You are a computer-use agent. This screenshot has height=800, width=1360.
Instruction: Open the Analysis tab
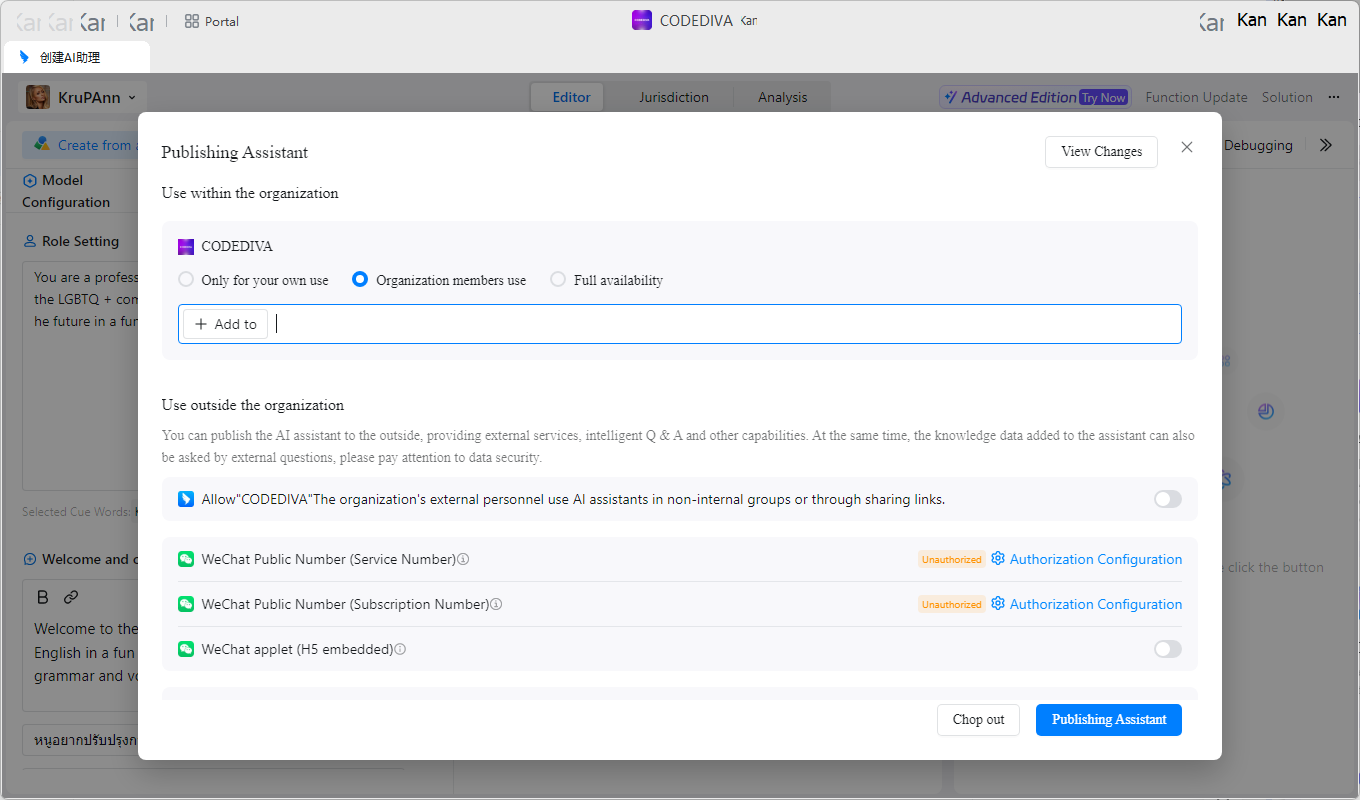pos(782,97)
